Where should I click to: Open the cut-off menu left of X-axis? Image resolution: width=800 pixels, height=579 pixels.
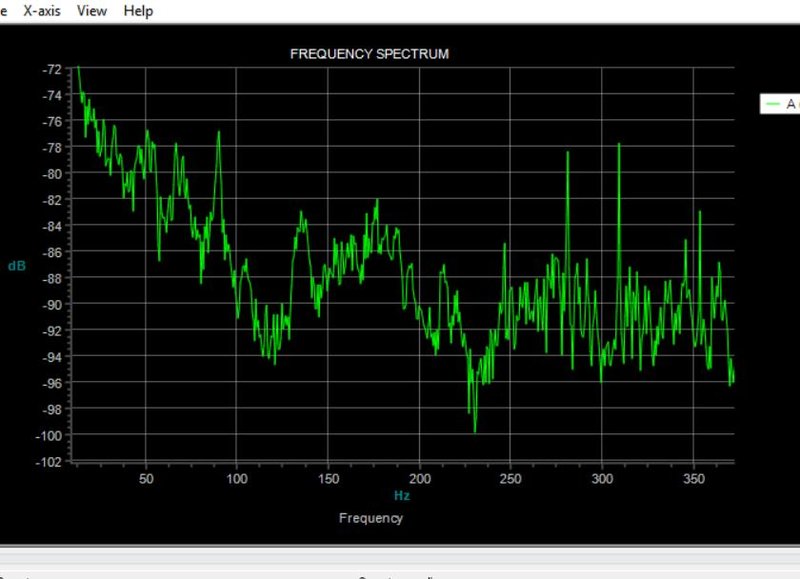point(4,11)
